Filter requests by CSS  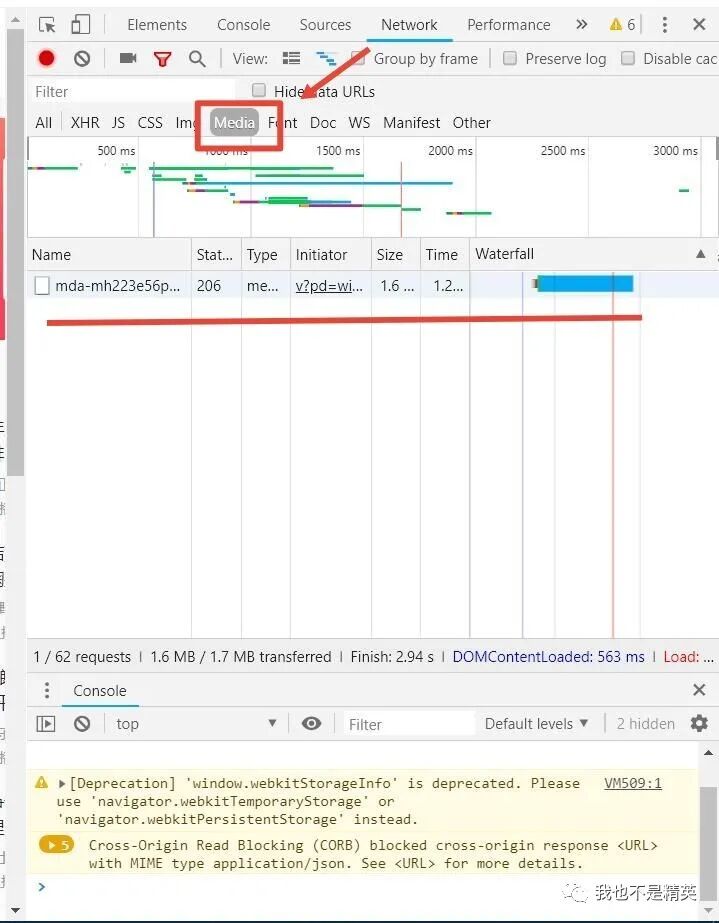click(150, 122)
